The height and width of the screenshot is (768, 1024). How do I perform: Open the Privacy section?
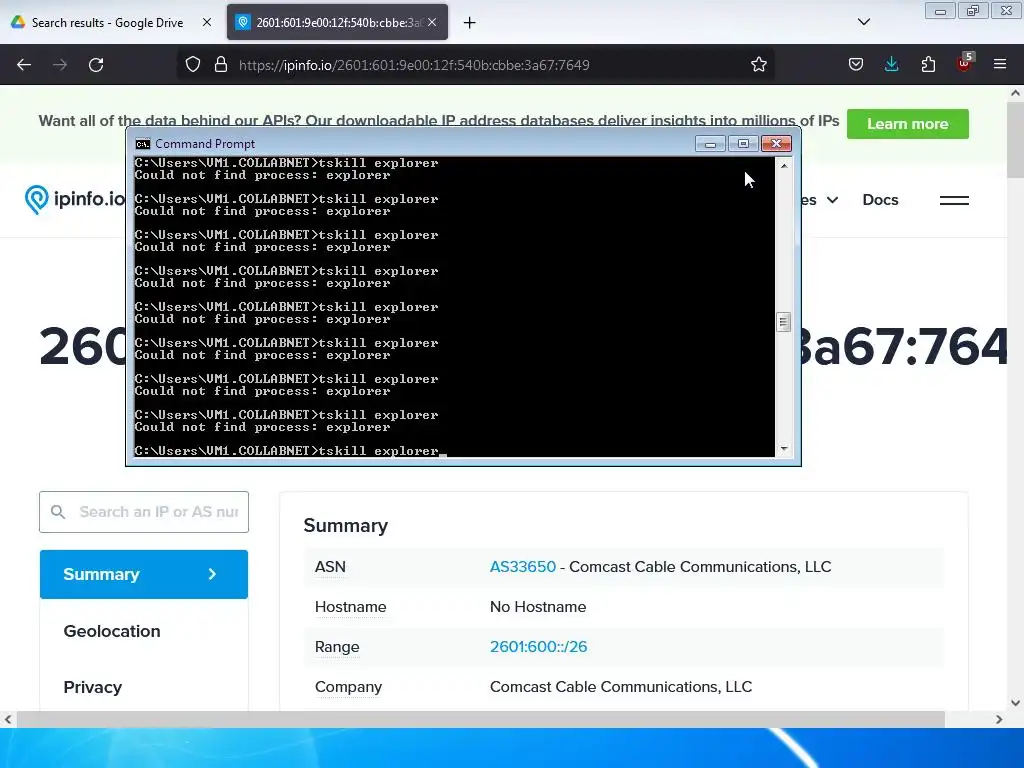tap(93, 687)
